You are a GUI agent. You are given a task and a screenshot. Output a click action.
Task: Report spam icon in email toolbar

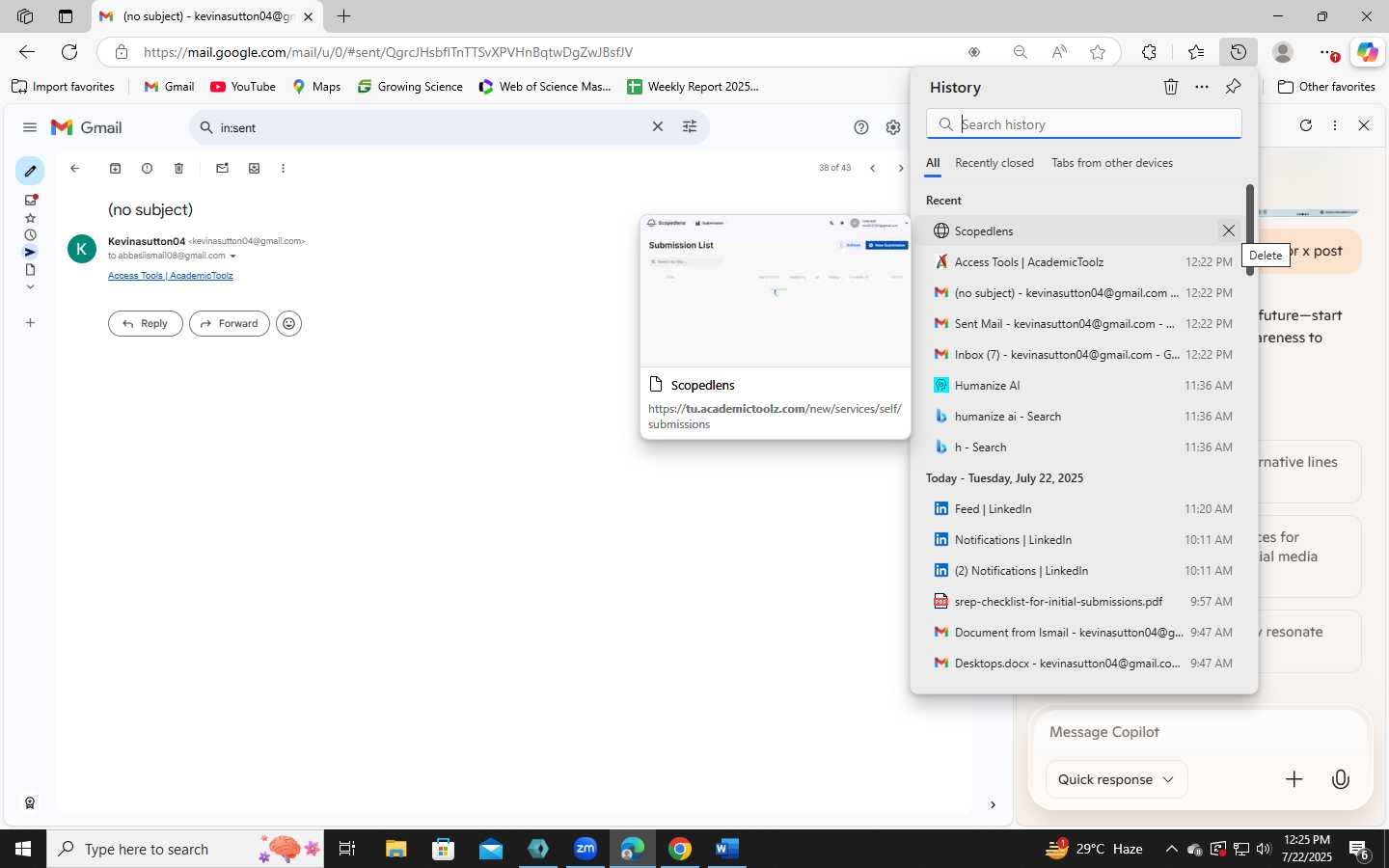[x=147, y=168]
